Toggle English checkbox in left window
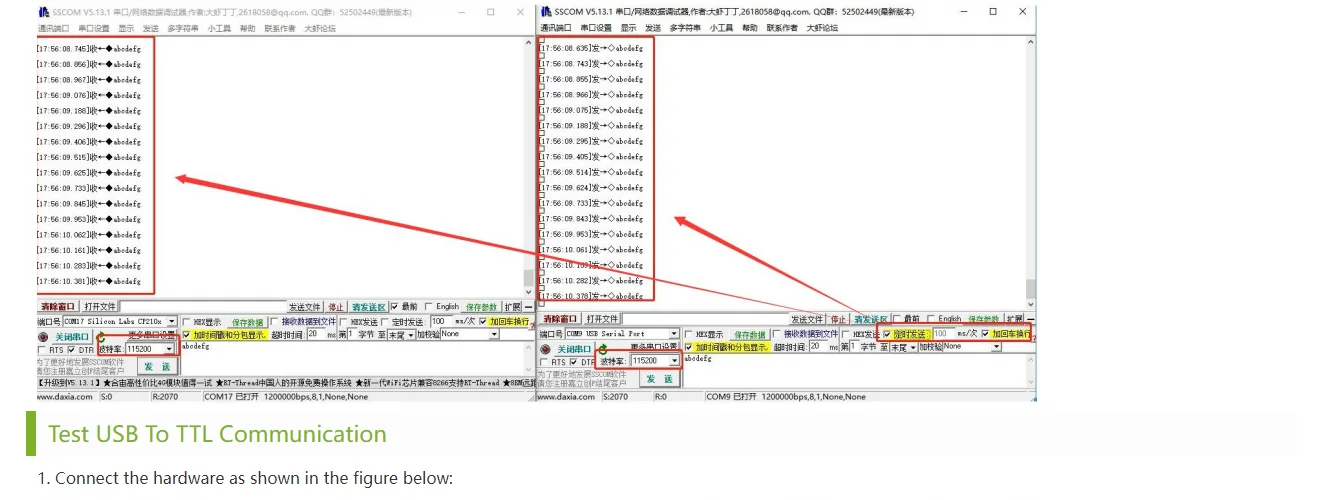This screenshot has width=1318, height=500. pos(429,307)
